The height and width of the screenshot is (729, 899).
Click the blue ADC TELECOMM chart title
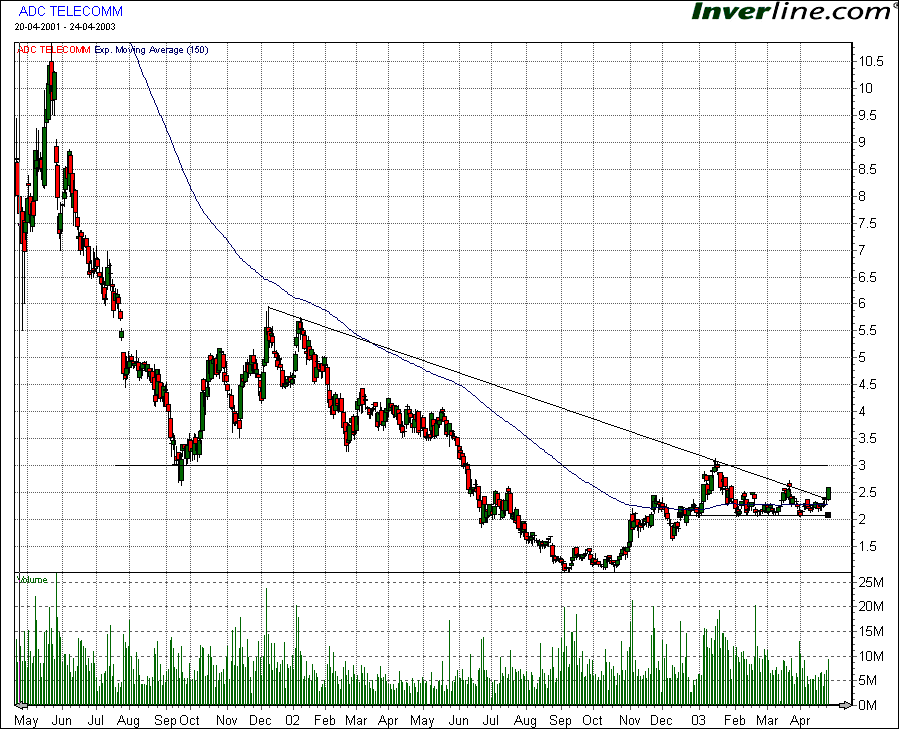[71, 11]
